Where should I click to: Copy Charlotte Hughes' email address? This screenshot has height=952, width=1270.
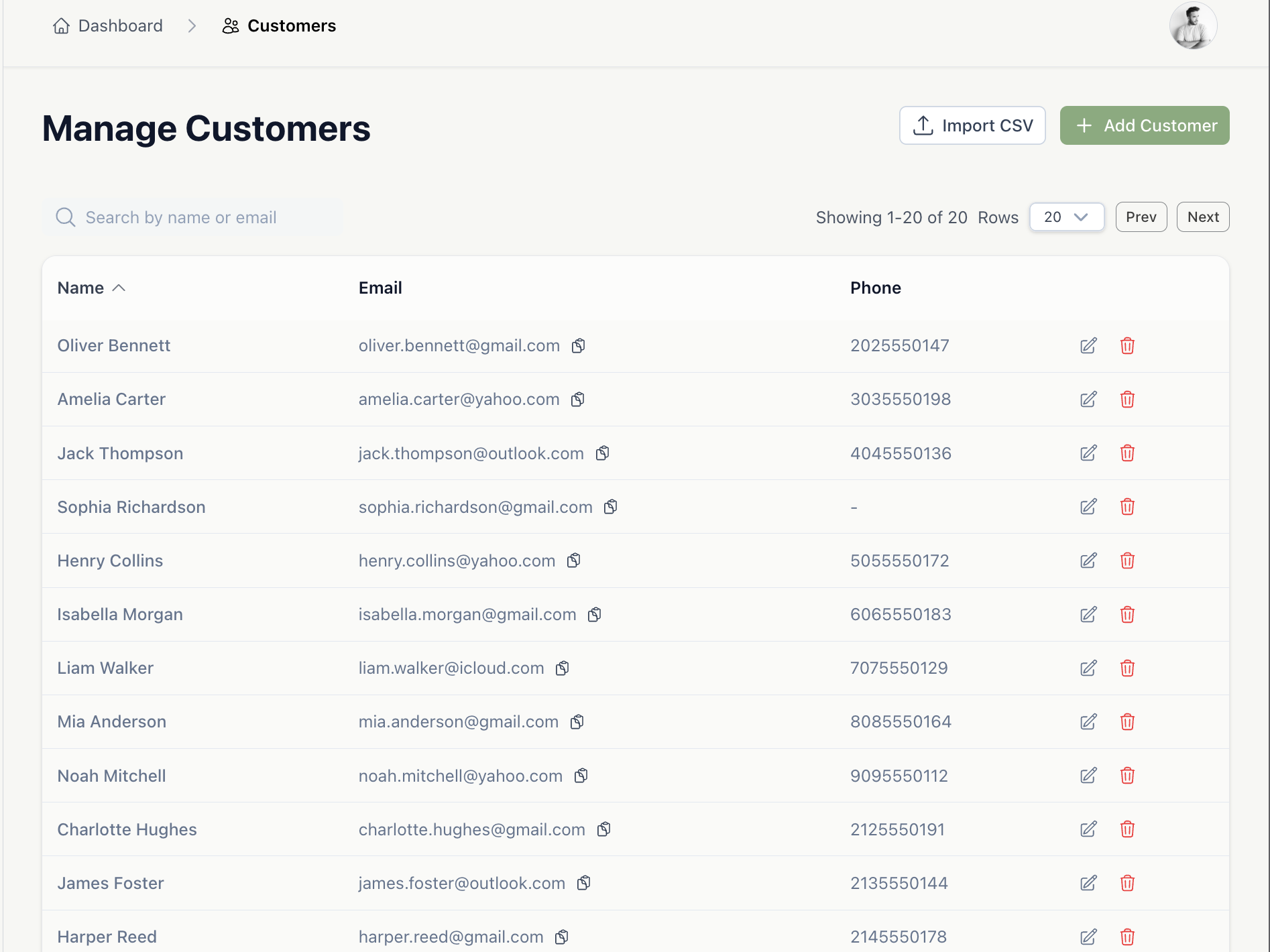pyautogui.click(x=603, y=829)
